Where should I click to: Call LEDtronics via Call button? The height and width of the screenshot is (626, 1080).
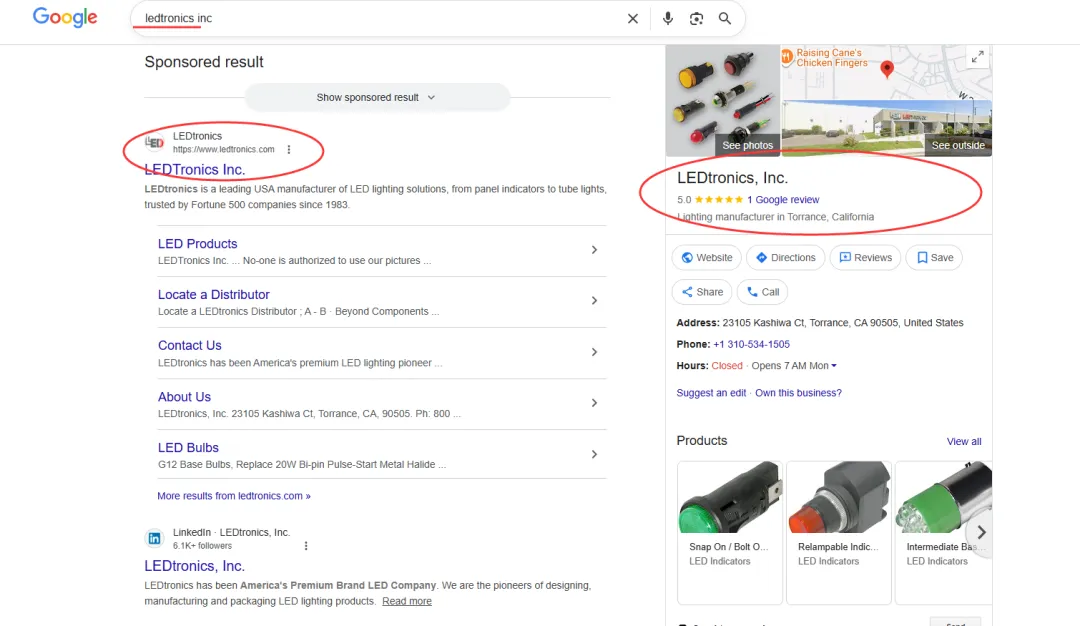pos(762,292)
